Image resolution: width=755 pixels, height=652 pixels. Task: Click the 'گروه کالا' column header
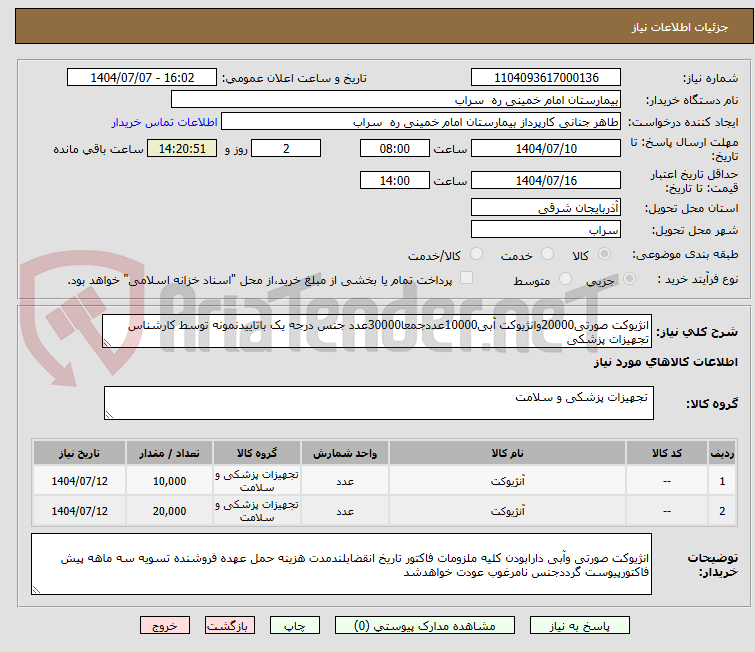[257, 453]
